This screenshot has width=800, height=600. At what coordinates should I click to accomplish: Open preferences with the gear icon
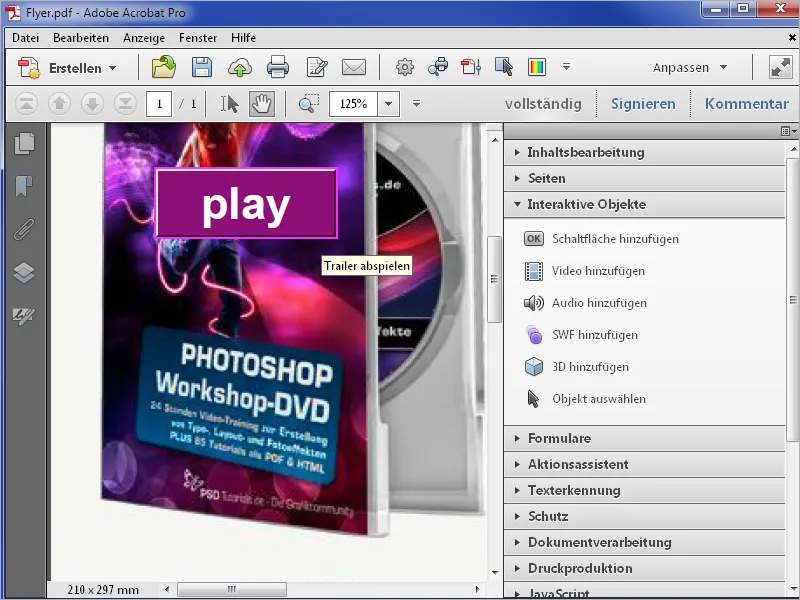(405, 67)
